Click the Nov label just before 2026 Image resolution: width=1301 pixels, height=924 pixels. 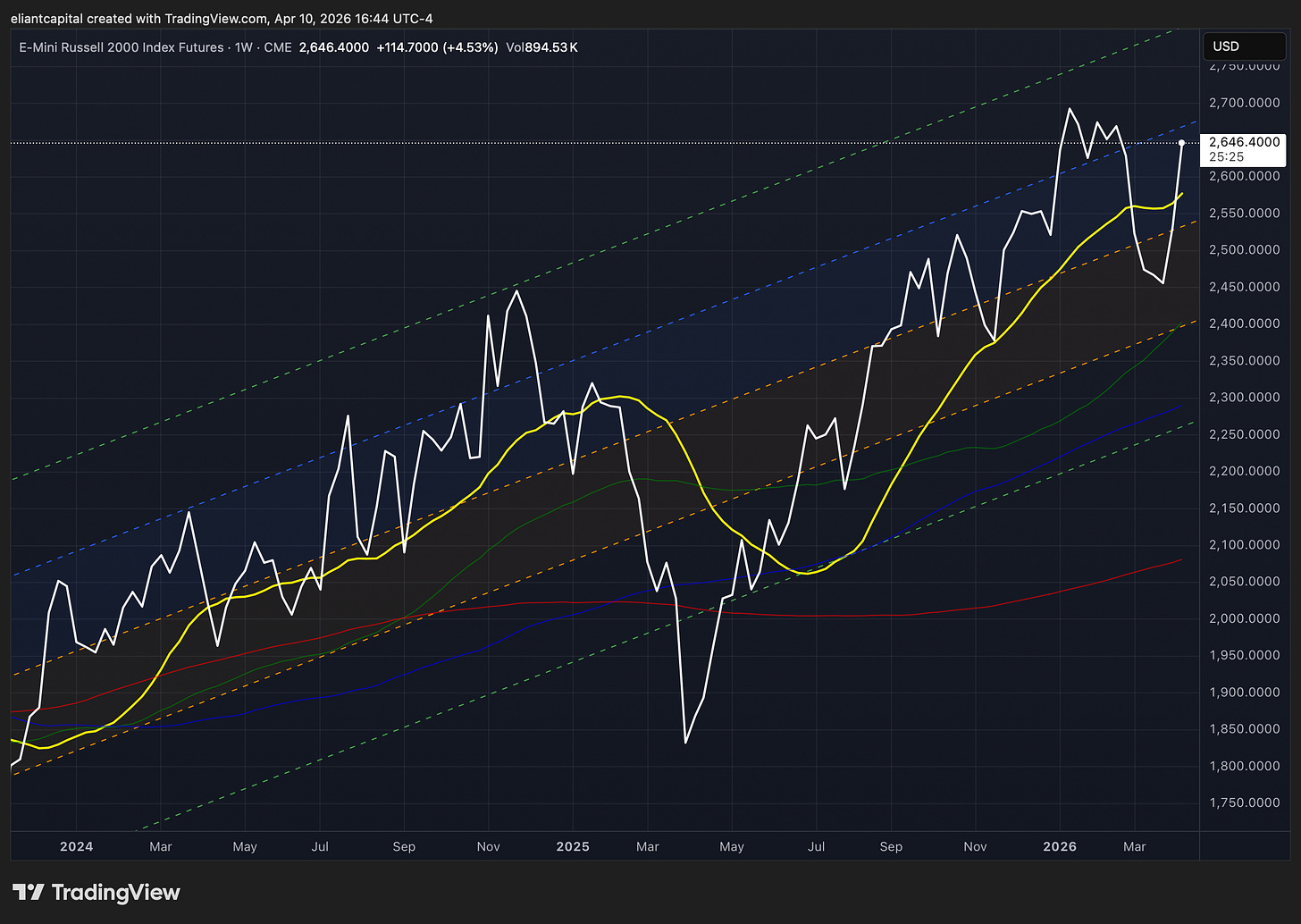[x=975, y=846]
